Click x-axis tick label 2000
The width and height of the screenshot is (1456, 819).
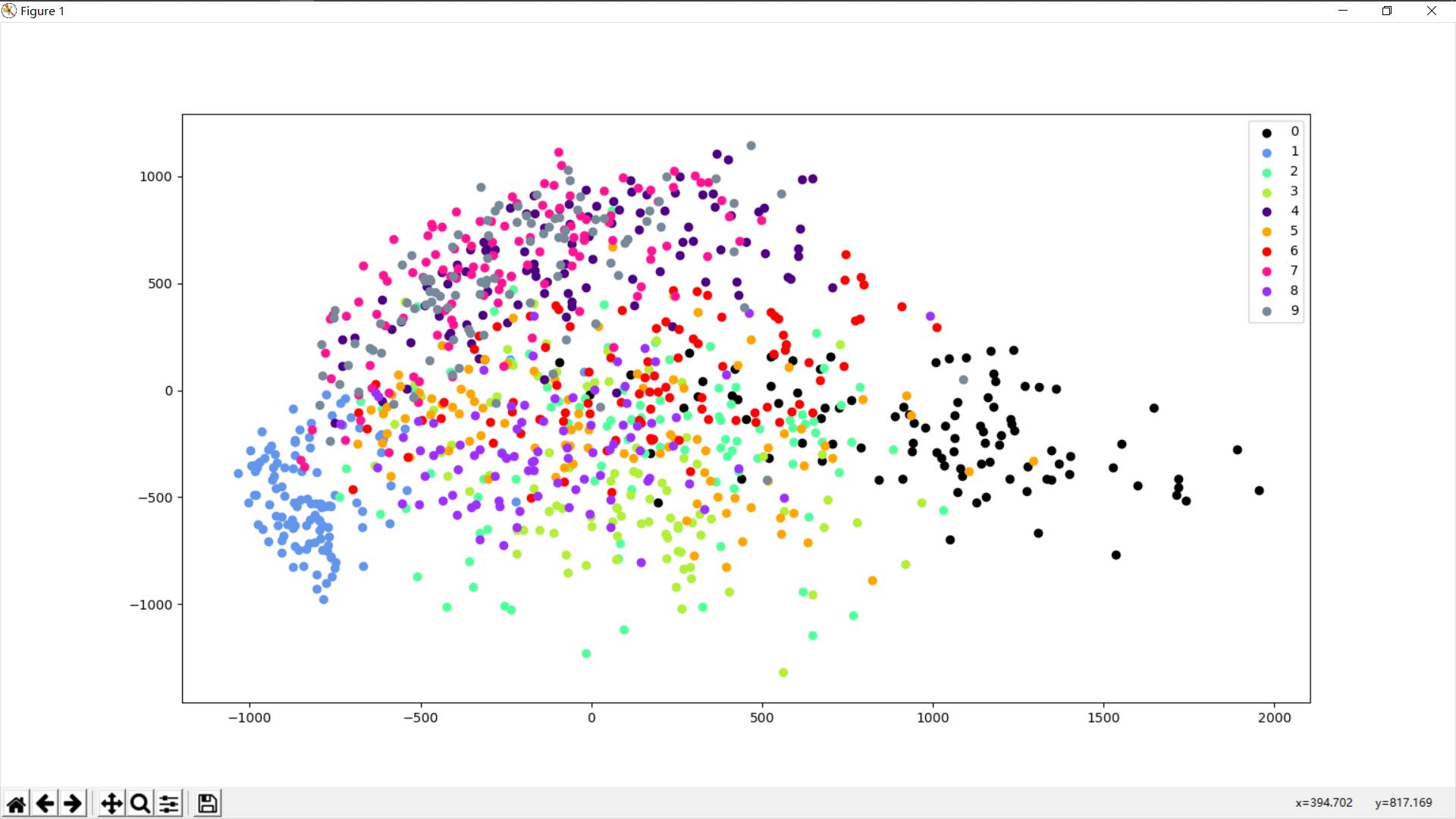click(1274, 717)
